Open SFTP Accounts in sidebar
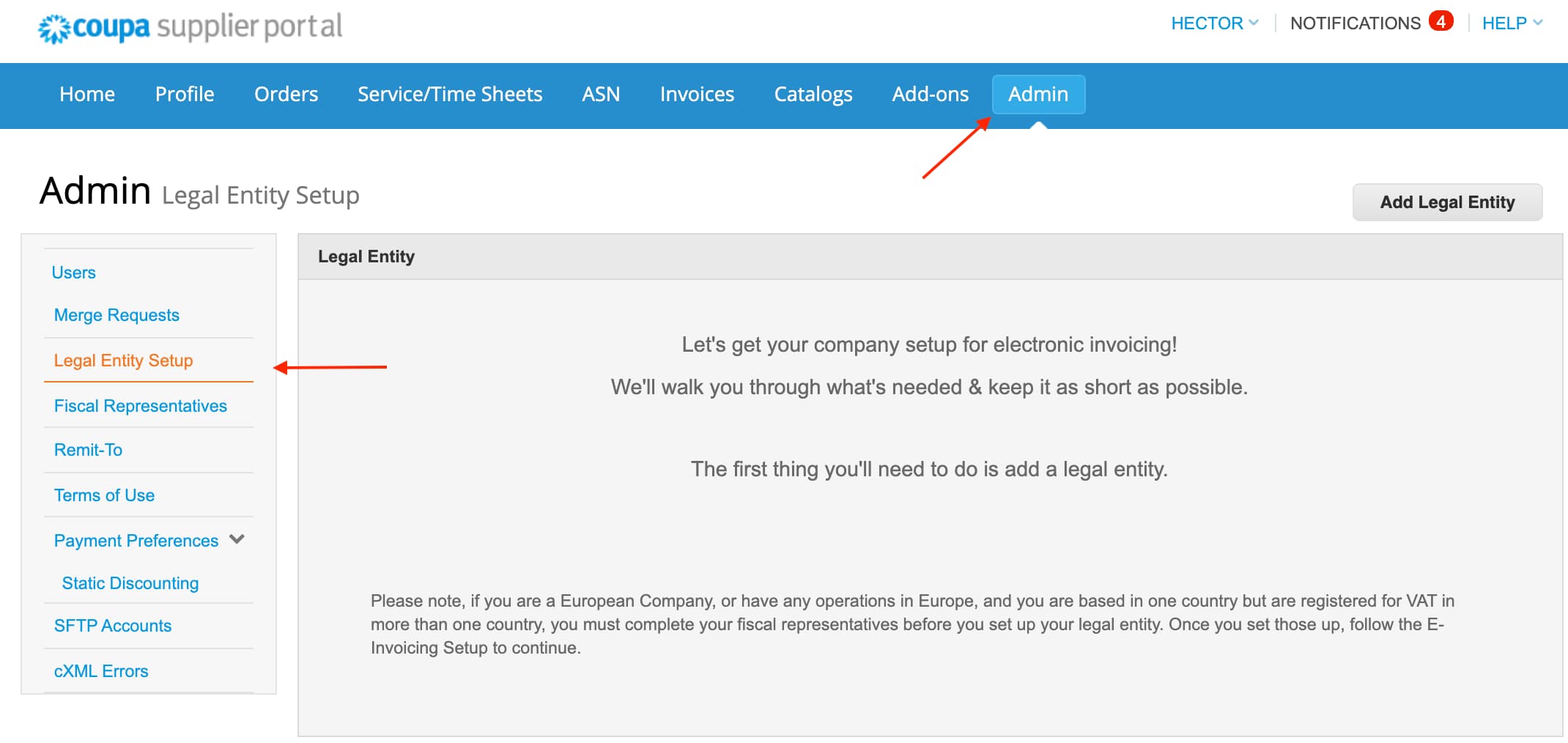This screenshot has height=743, width=1568. click(112, 626)
